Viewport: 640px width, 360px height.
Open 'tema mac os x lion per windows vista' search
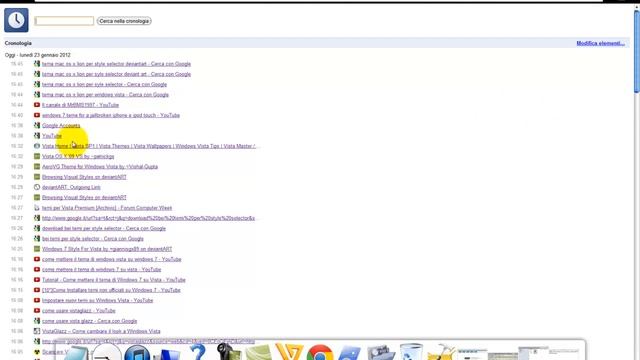tap(105, 95)
